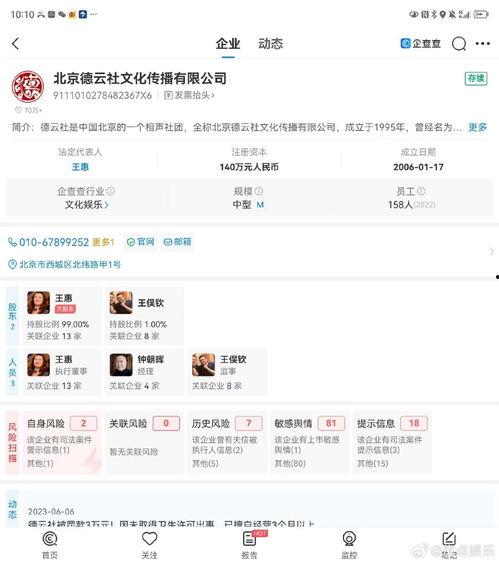The width and height of the screenshot is (499, 563).
Task: Open legal representative 王惠 link
Action: [x=80, y=167]
